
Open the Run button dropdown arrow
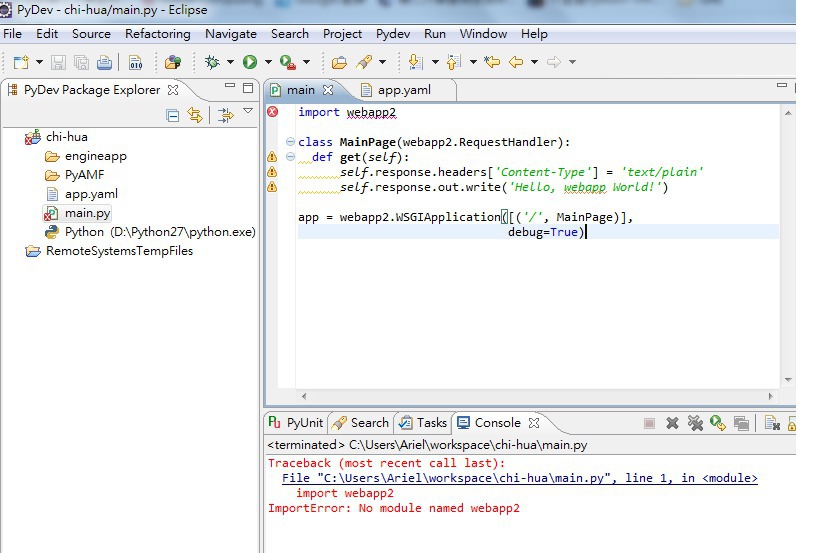pos(268,62)
